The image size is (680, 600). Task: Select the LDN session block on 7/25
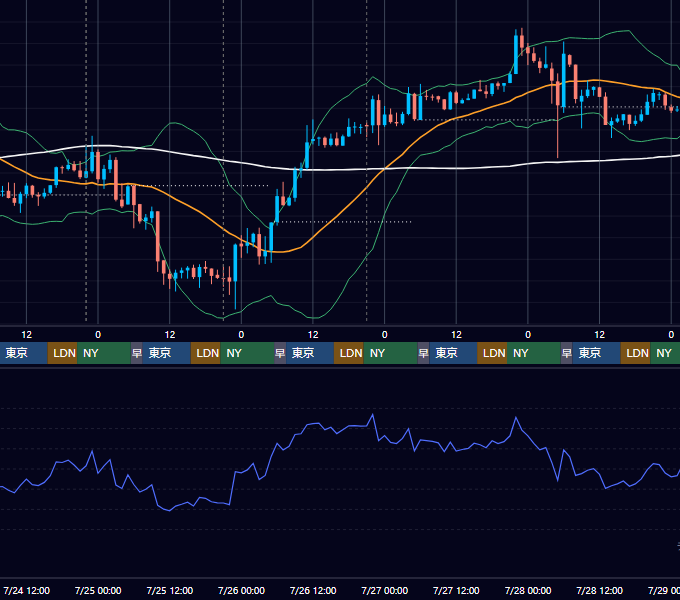coord(206,353)
